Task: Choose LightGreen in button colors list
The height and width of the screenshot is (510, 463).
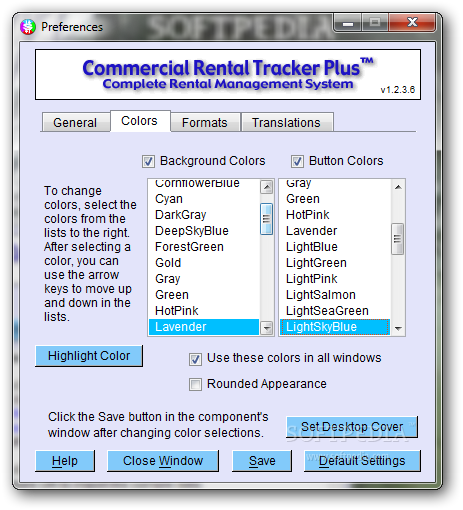Action: click(335, 263)
